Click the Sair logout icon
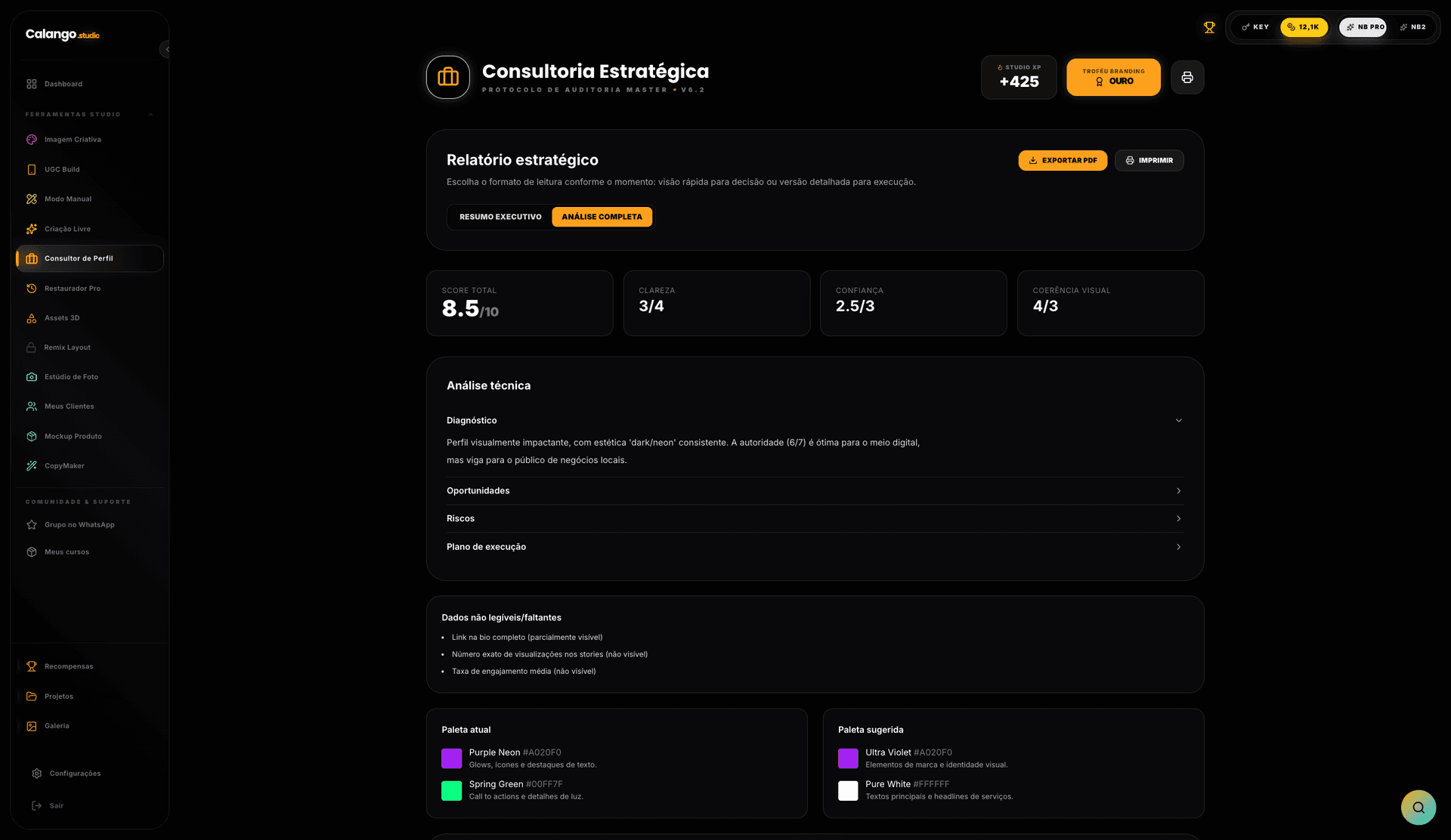Screen dimensions: 1451x840 37,806
